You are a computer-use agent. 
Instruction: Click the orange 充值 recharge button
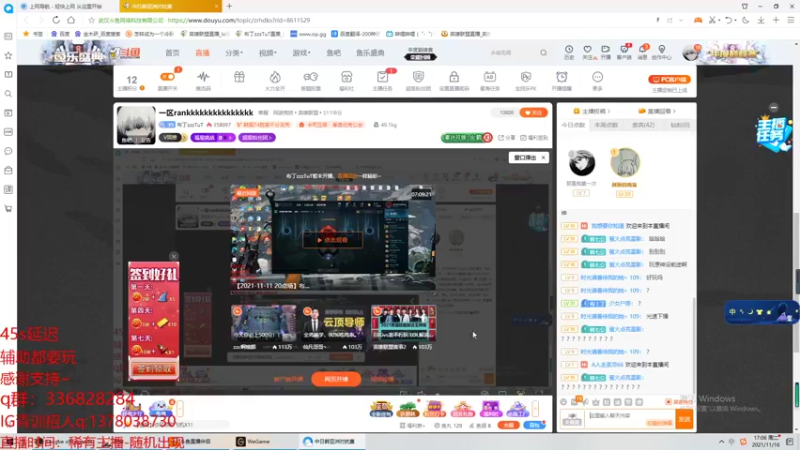click(x=509, y=425)
